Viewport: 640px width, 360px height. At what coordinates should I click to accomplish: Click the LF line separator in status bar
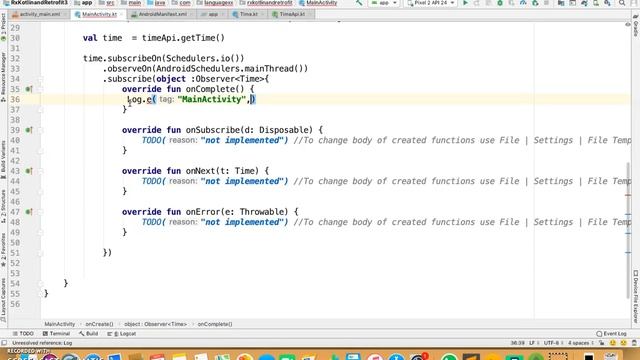tap(533, 343)
